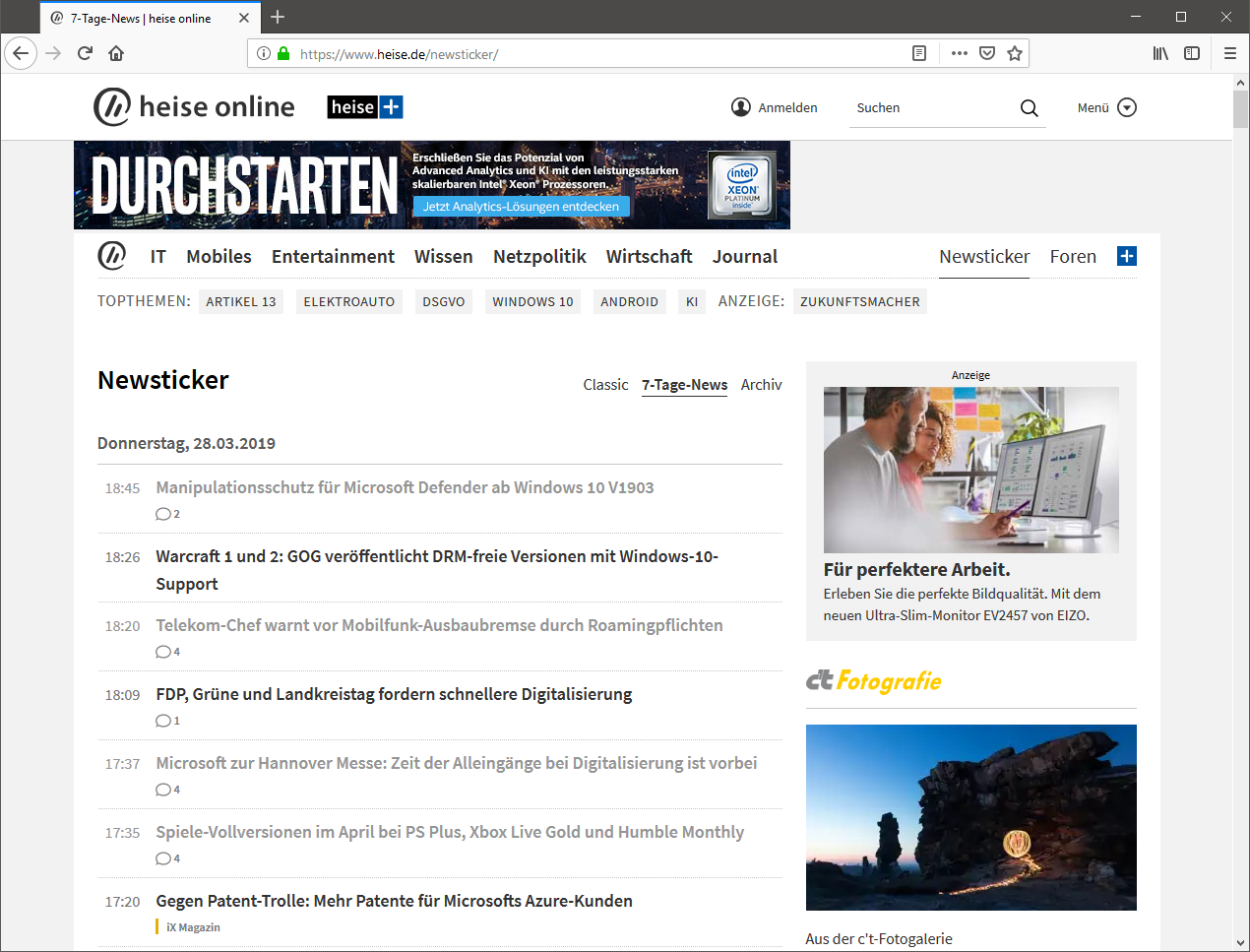Click the blue plus icon beside Foren
1250x952 pixels.
[x=1127, y=256]
